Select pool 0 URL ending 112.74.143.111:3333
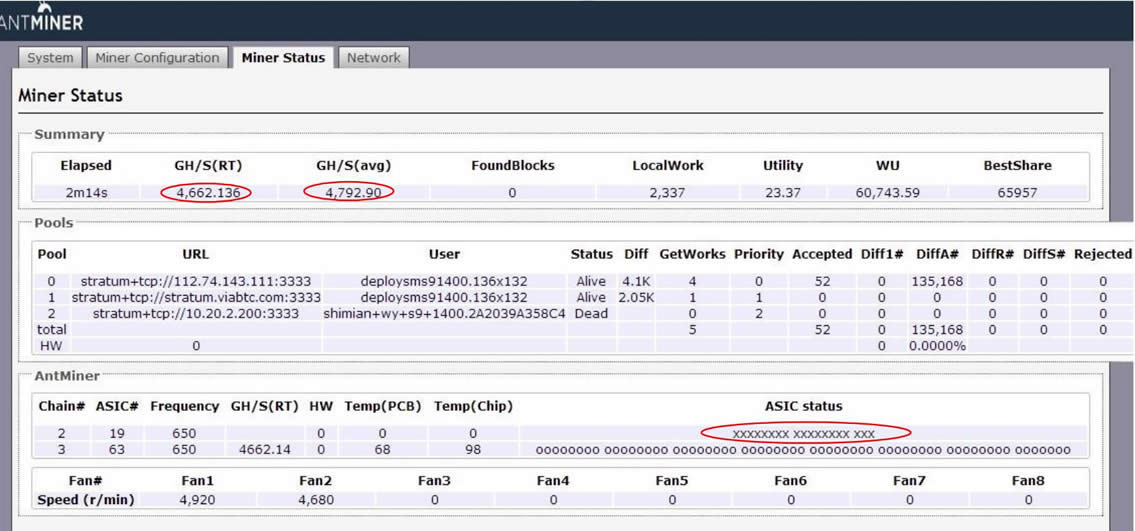The width and height of the screenshot is (1135, 531). (196, 282)
